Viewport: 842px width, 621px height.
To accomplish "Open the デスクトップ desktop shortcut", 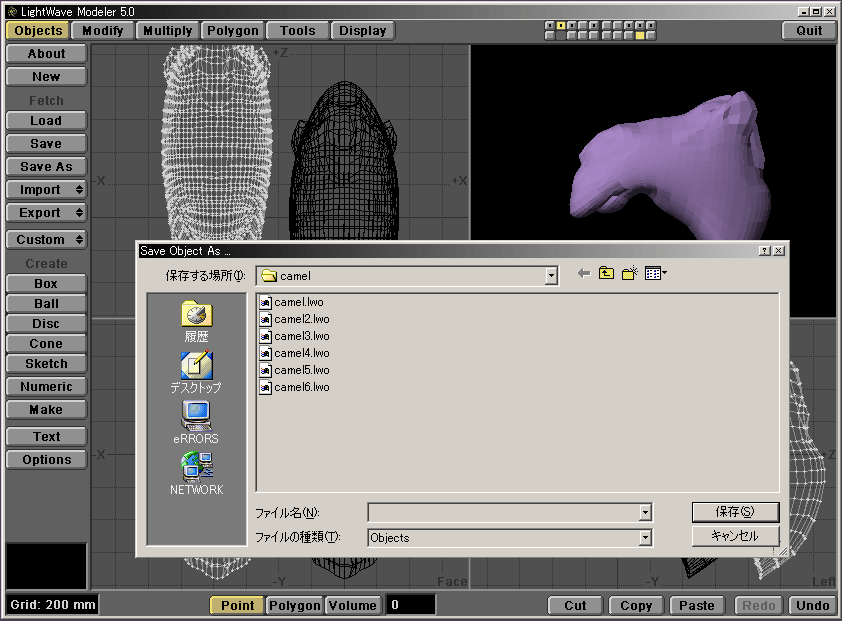I will coord(196,372).
